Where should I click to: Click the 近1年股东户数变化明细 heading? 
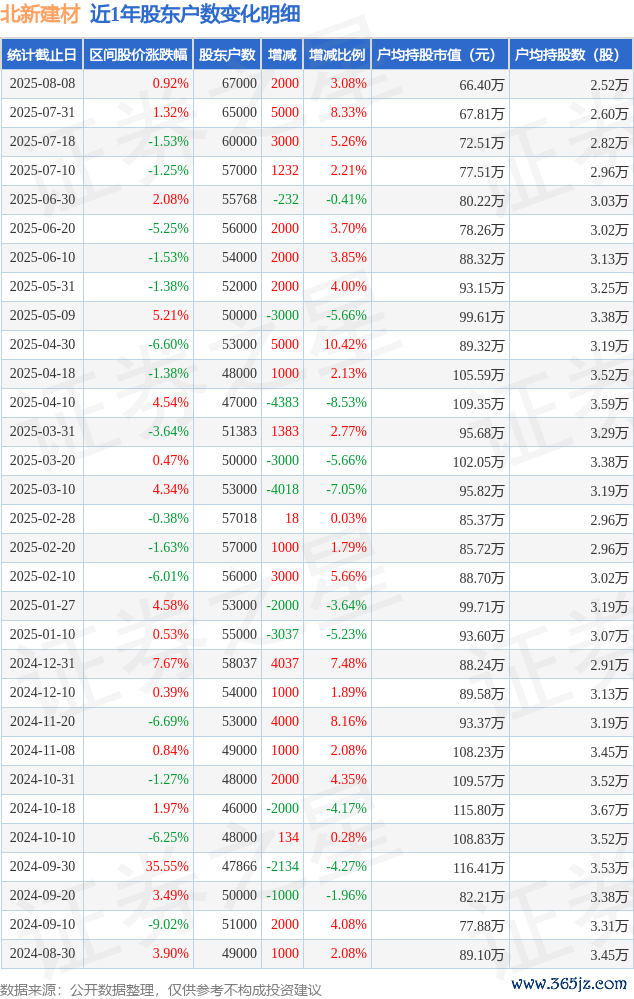pos(195,14)
